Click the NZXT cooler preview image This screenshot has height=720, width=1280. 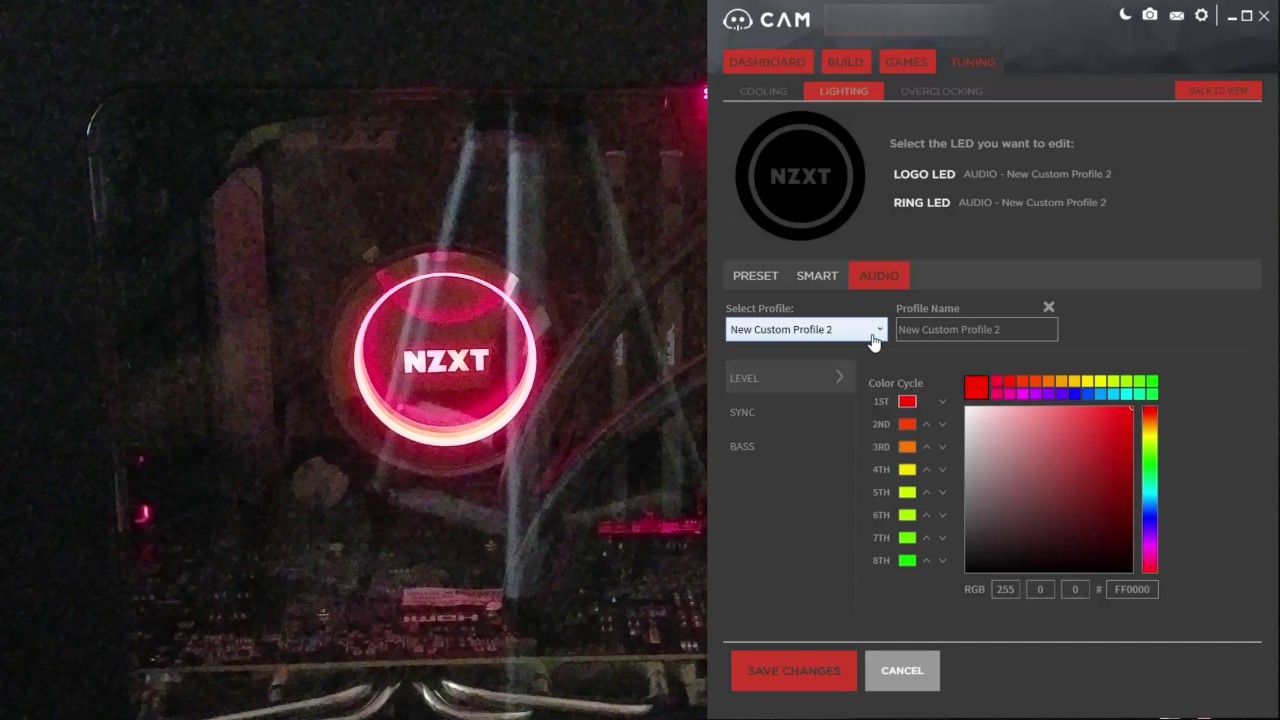click(x=800, y=176)
